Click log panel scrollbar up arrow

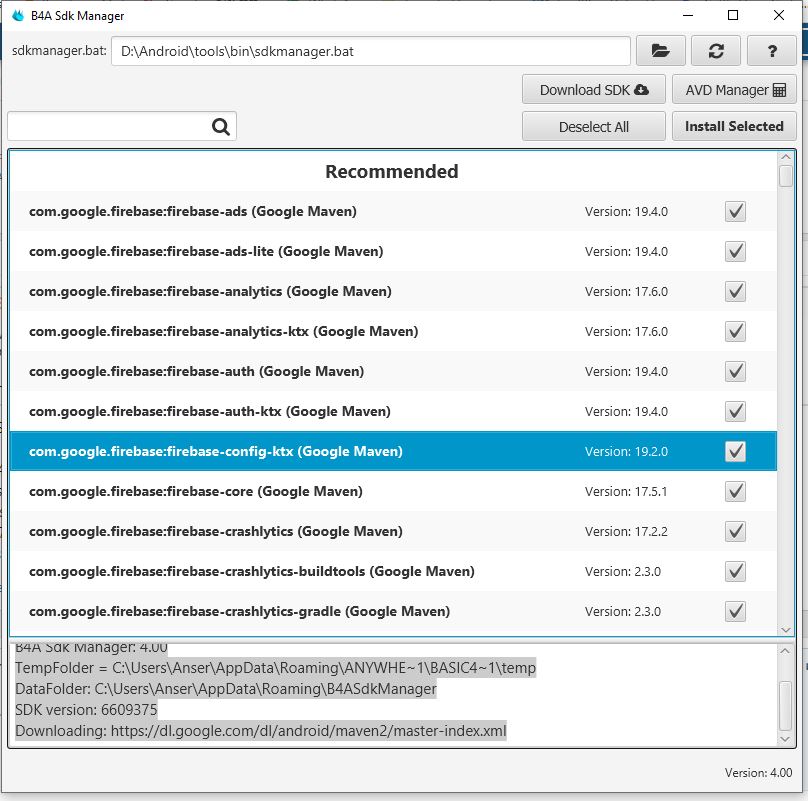click(784, 651)
